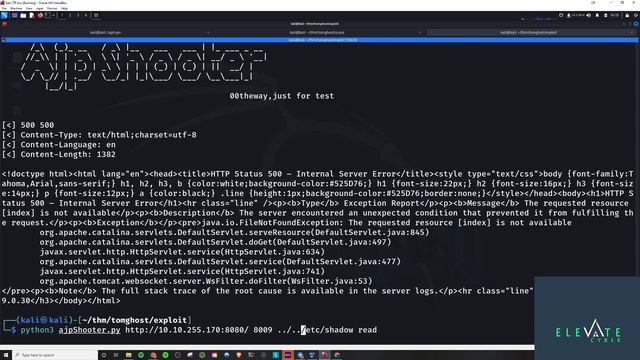Click the volume icon in Kali tray
This screenshot has height=360, width=640.
(589, 15)
